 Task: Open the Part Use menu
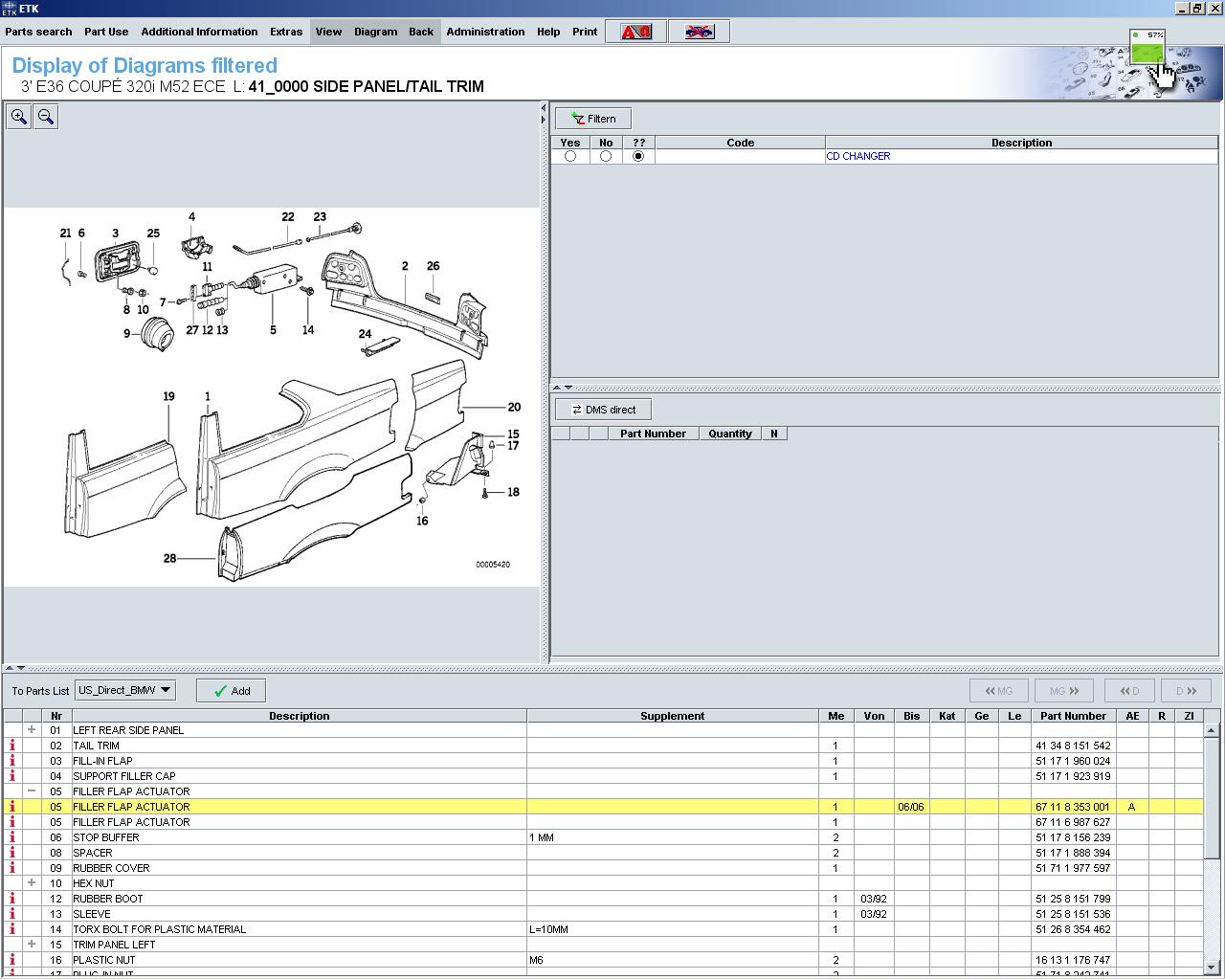(x=106, y=32)
